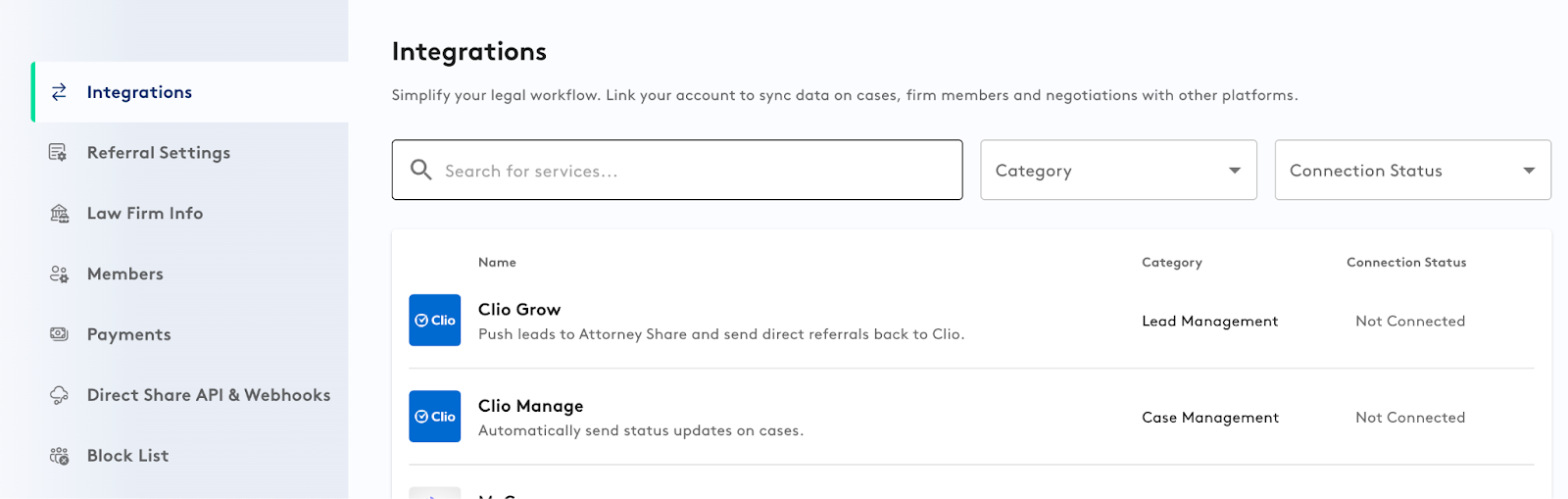This screenshot has width=1568, height=499.
Task: Click the search magnifier icon
Action: tap(421, 170)
